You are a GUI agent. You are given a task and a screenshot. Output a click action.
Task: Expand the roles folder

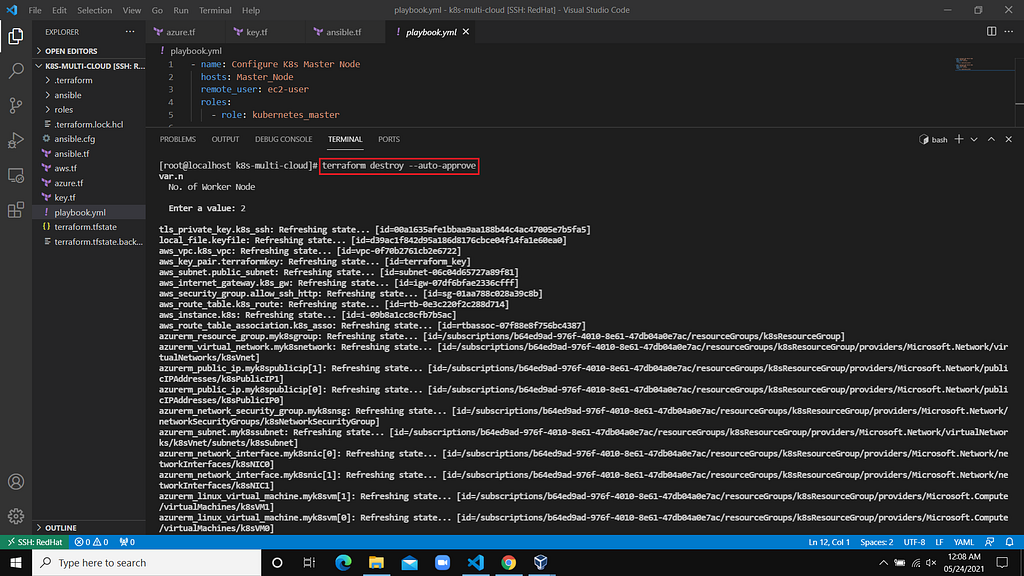89,110
